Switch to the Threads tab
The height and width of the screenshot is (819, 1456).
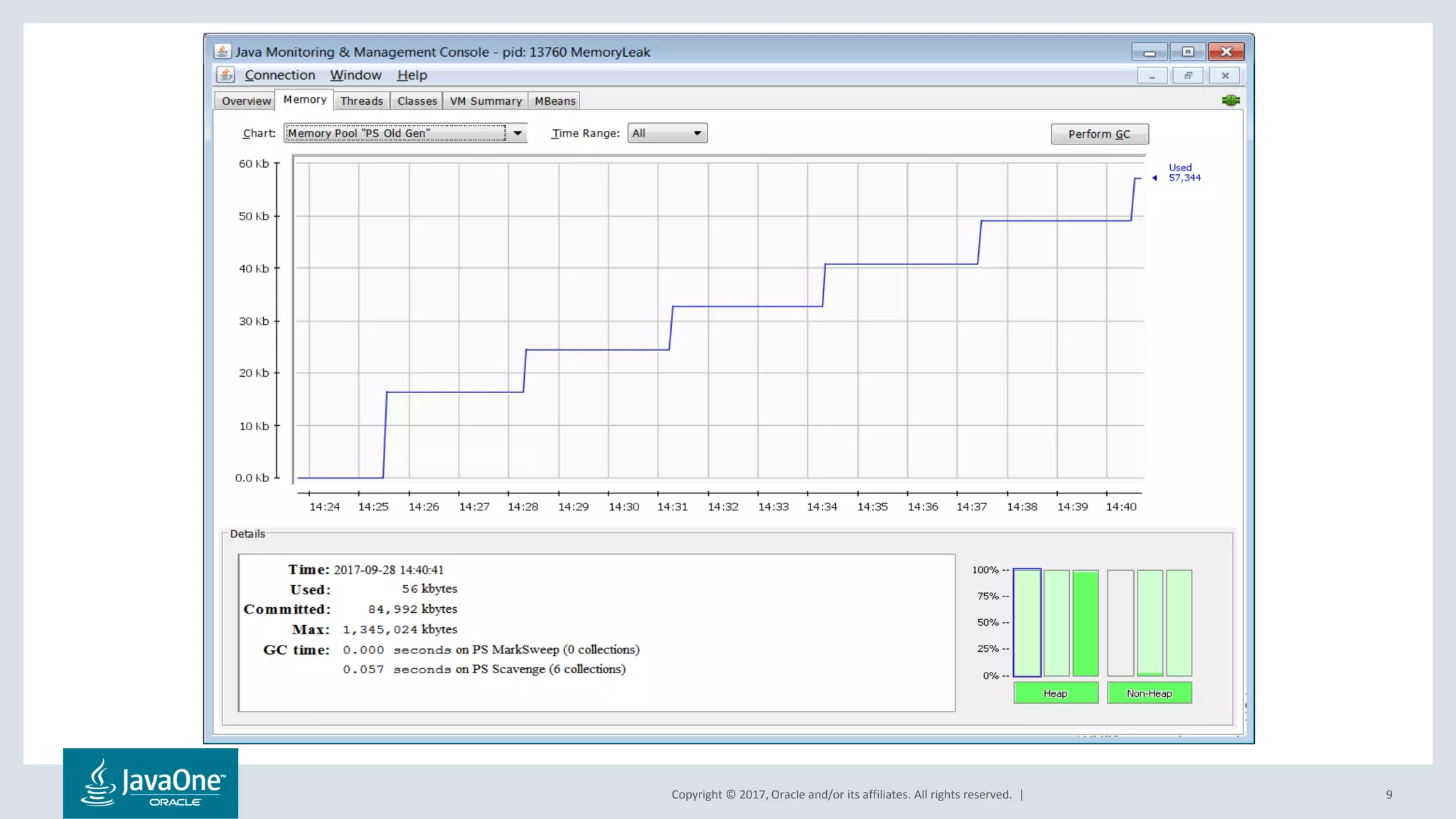361,101
